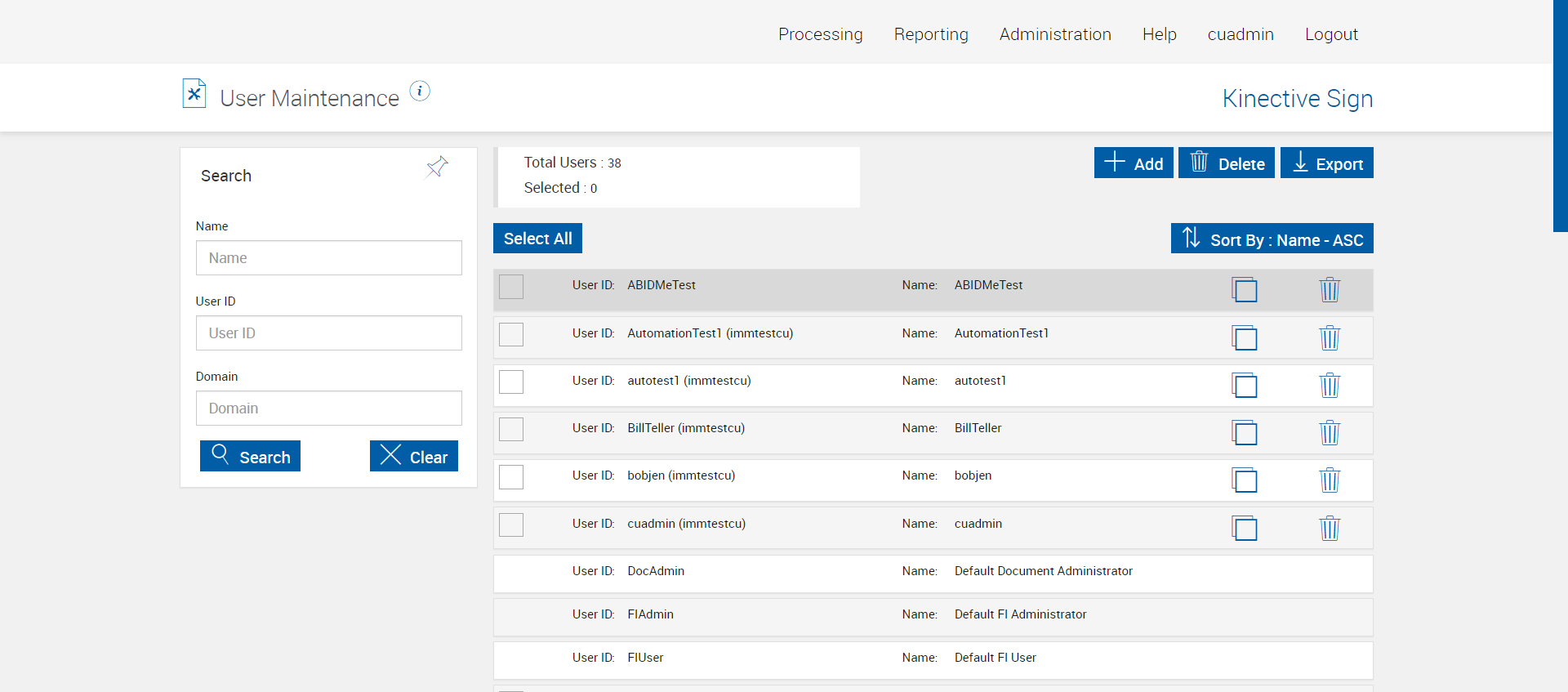Image resolution: width=1568 pixels, height=692 pixels.
Task: Click the pin icon in Search panel
Action: (x=437, y=167)
